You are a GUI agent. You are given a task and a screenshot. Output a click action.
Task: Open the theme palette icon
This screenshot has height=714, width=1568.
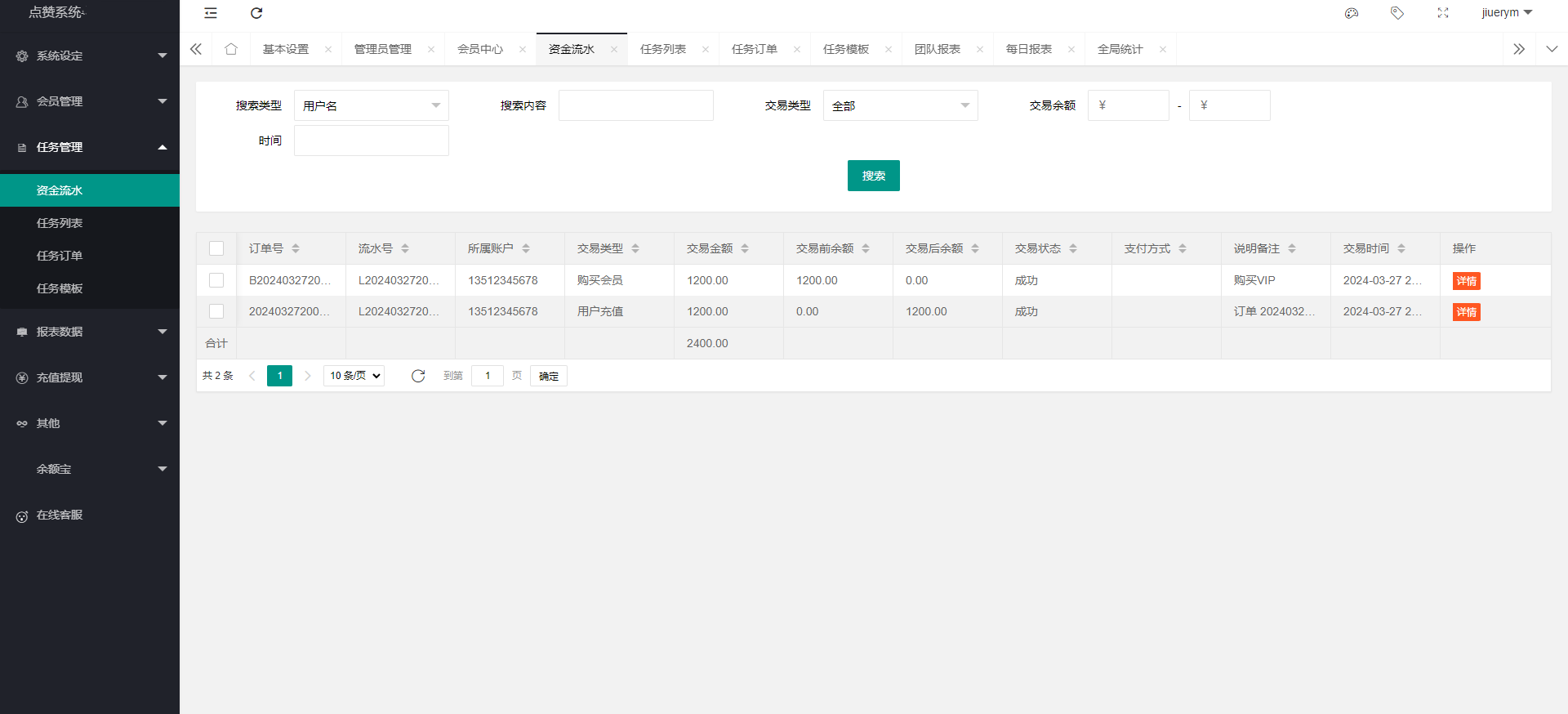(x=1352, y=13)
